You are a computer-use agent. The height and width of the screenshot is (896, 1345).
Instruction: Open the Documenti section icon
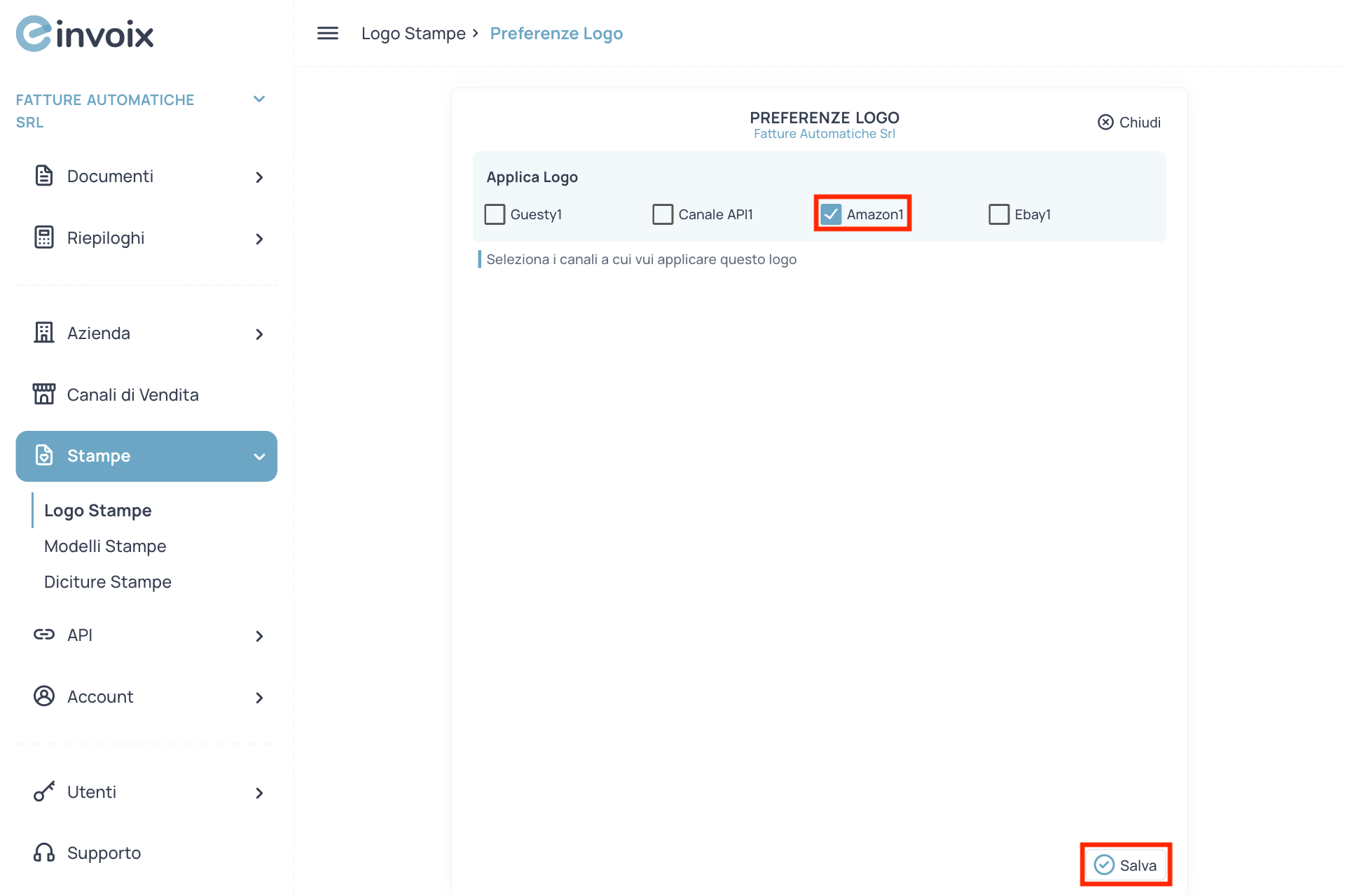(x=44, y=176)
